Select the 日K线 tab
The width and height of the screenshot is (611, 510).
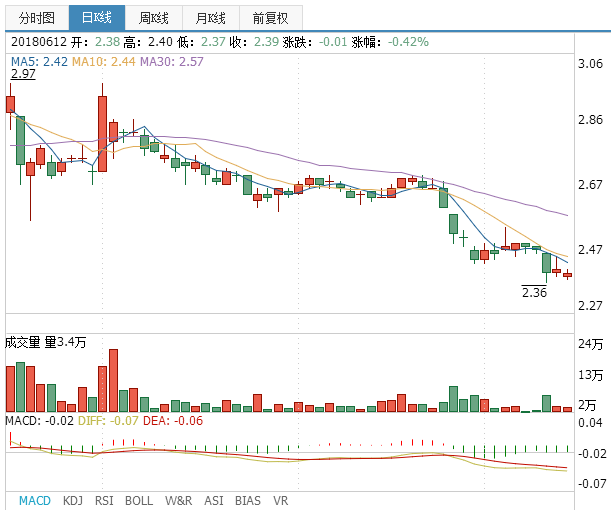[x=97, y=18]
